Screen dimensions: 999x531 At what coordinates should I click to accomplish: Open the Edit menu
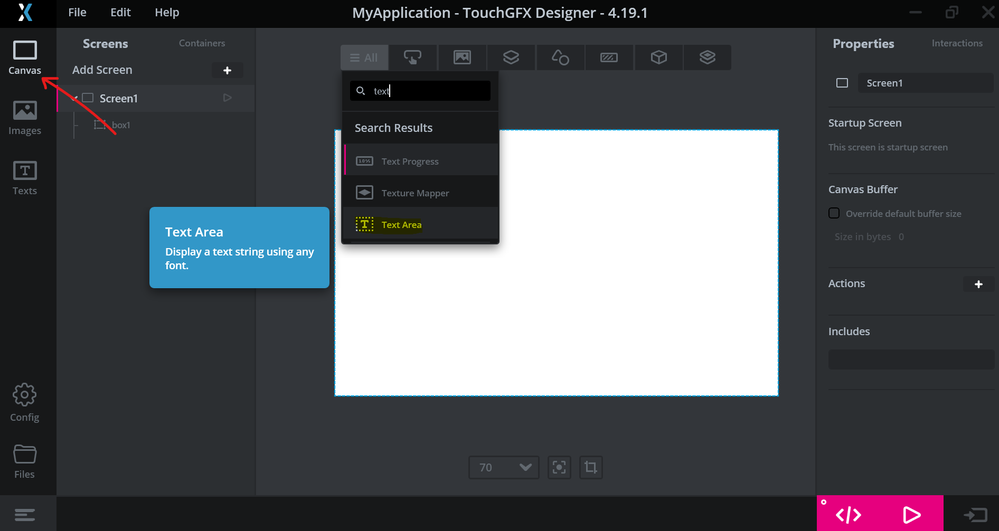point(120,12)
